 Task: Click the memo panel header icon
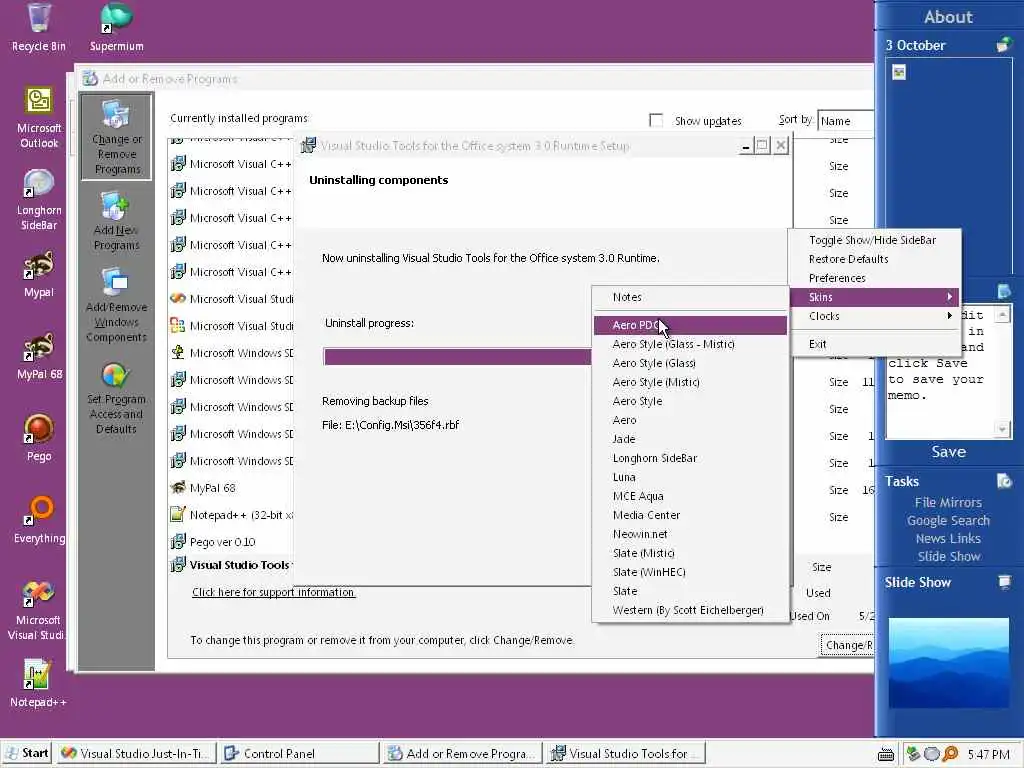(1004, 291)
